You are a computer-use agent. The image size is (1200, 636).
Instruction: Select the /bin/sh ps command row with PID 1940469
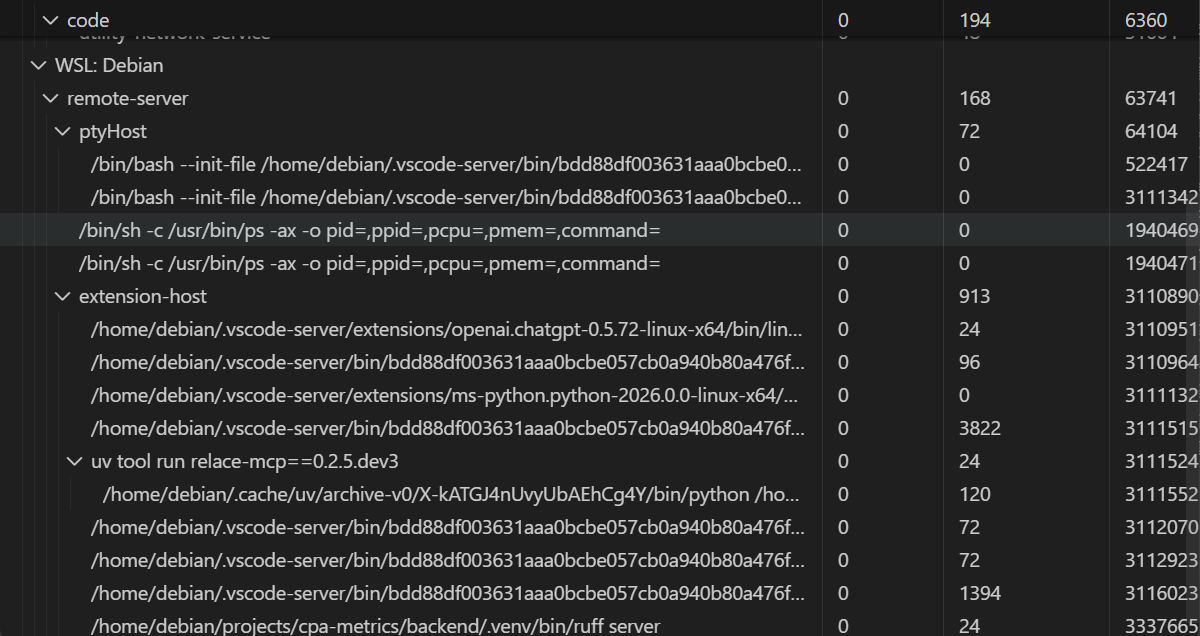click(x=600, y=230)
